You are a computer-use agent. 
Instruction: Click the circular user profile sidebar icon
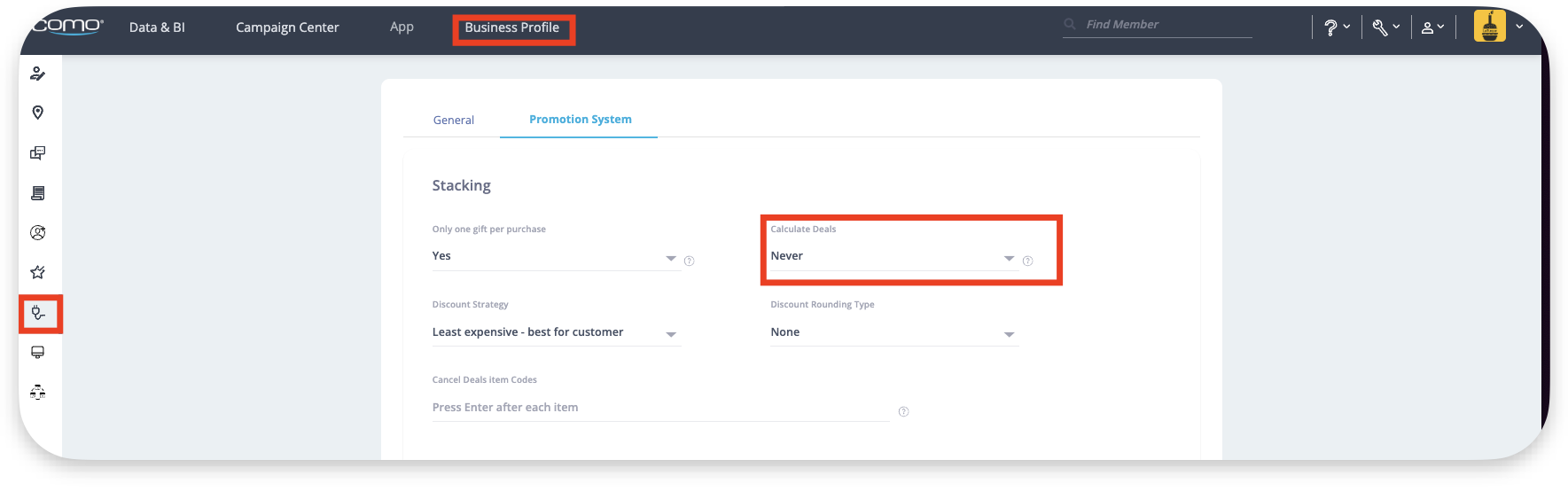tap(38, 233)
